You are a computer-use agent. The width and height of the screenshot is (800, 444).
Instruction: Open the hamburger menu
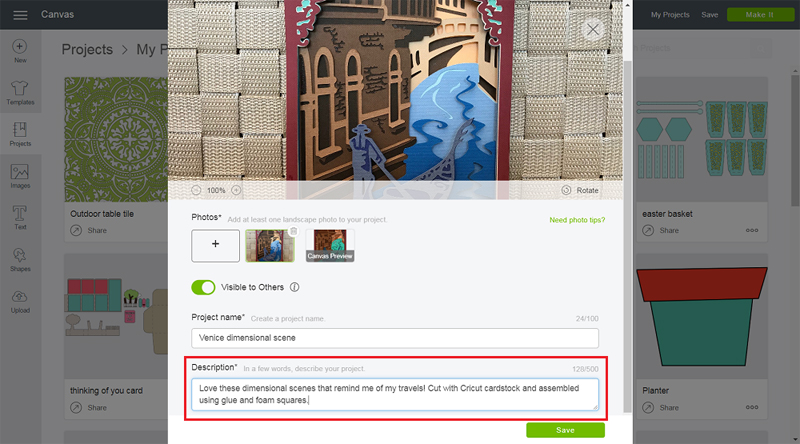coord(20,15)
